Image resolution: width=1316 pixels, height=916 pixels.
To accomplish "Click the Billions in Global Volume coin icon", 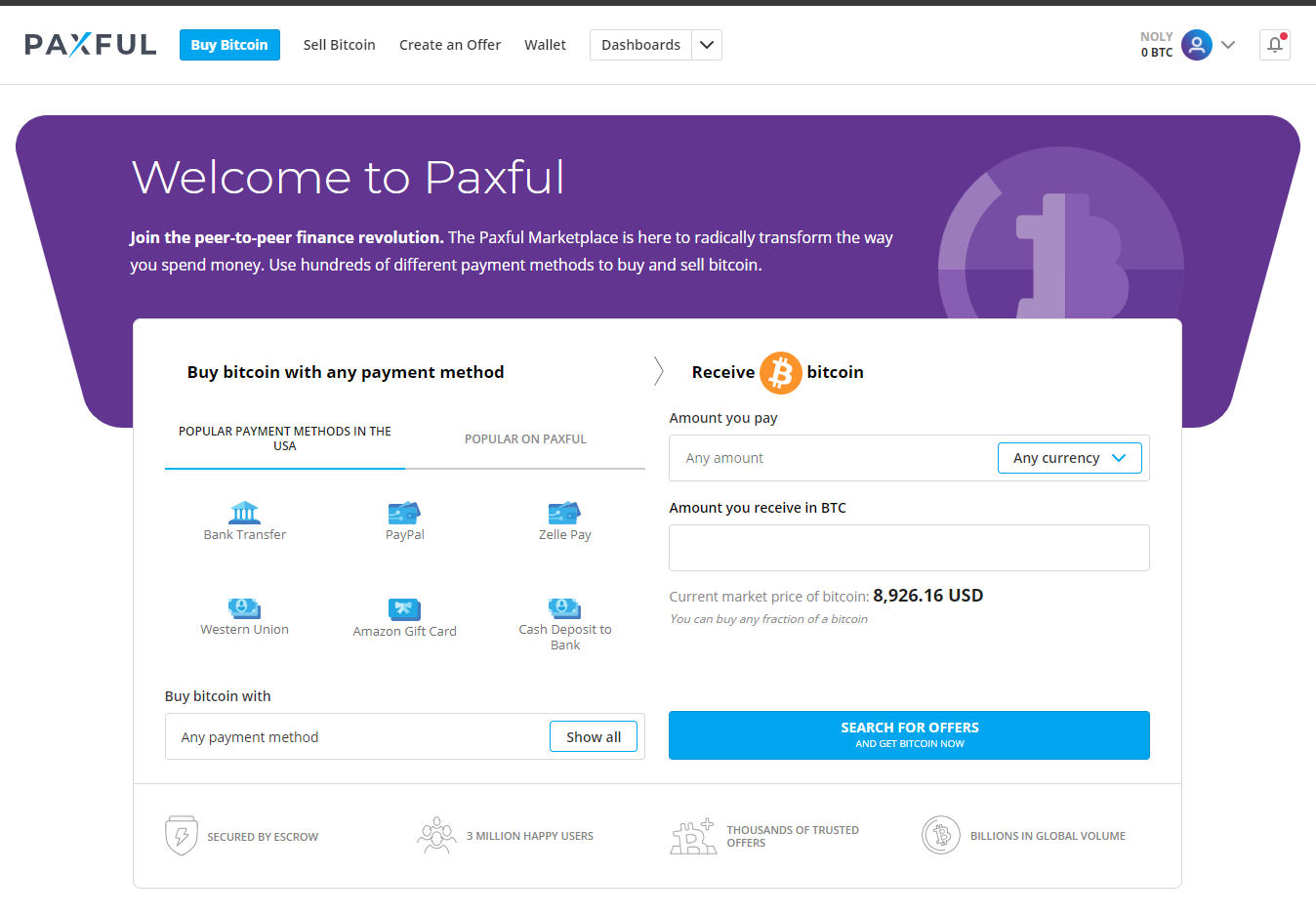I will pos(941,835).
